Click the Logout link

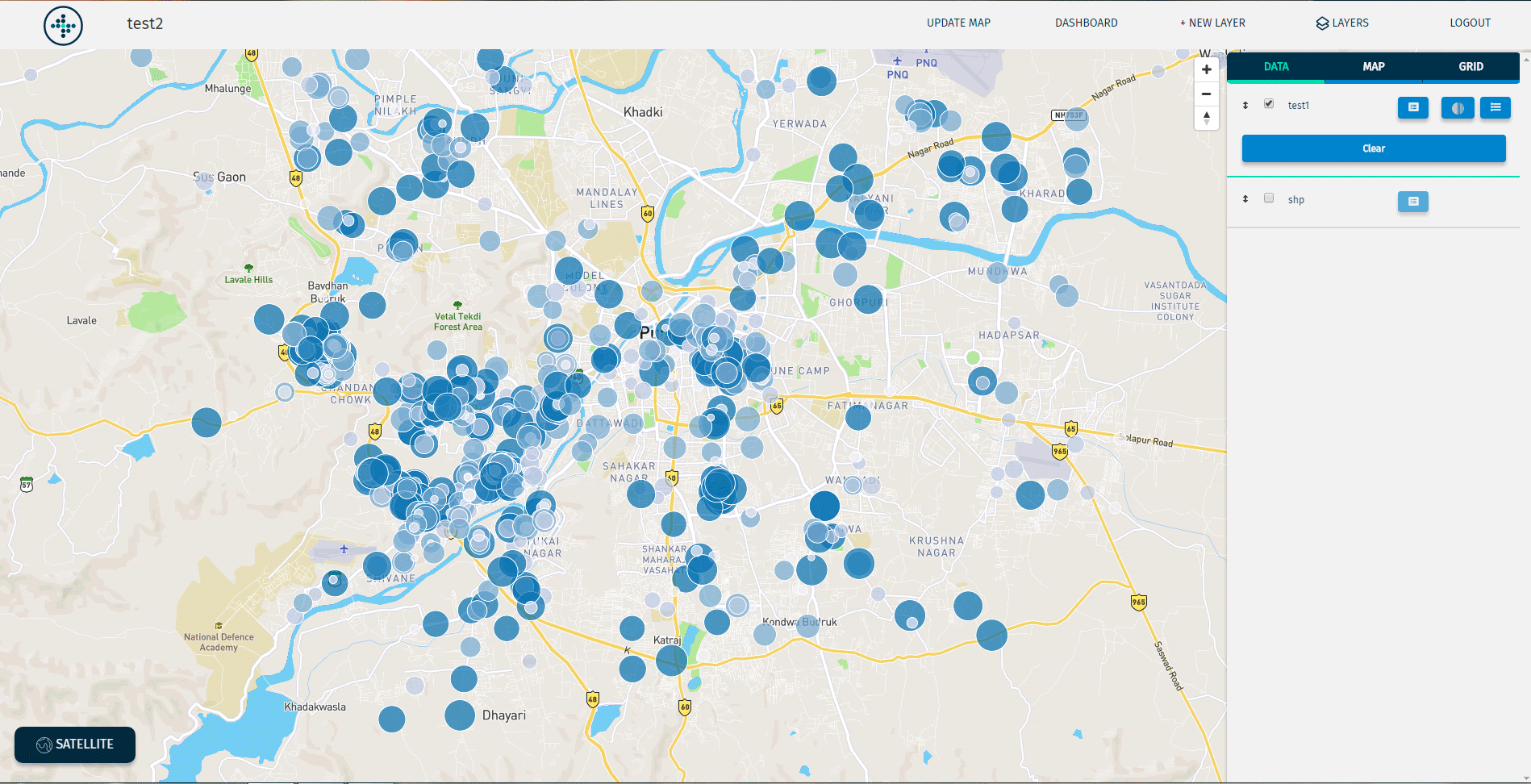(x=1470, y=23)
